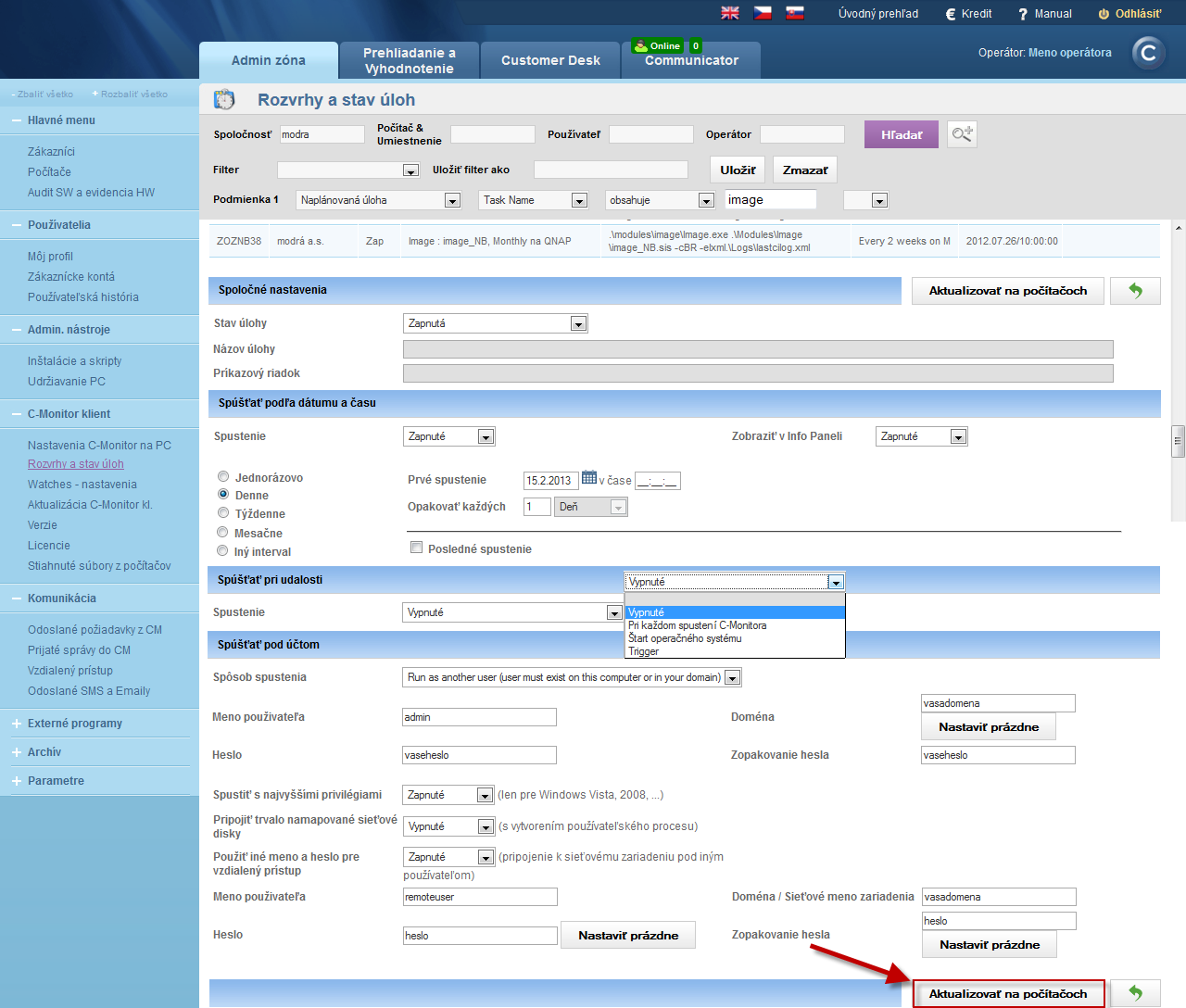The image size is (1186, 1008).
Task: Select Týždenne radio option
Action: coord(222,512)
